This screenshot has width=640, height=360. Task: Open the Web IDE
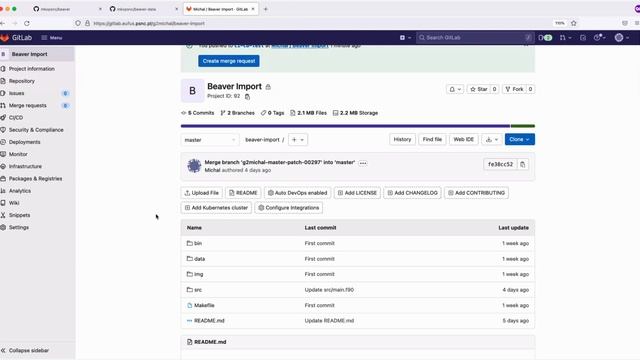[464, 140]
